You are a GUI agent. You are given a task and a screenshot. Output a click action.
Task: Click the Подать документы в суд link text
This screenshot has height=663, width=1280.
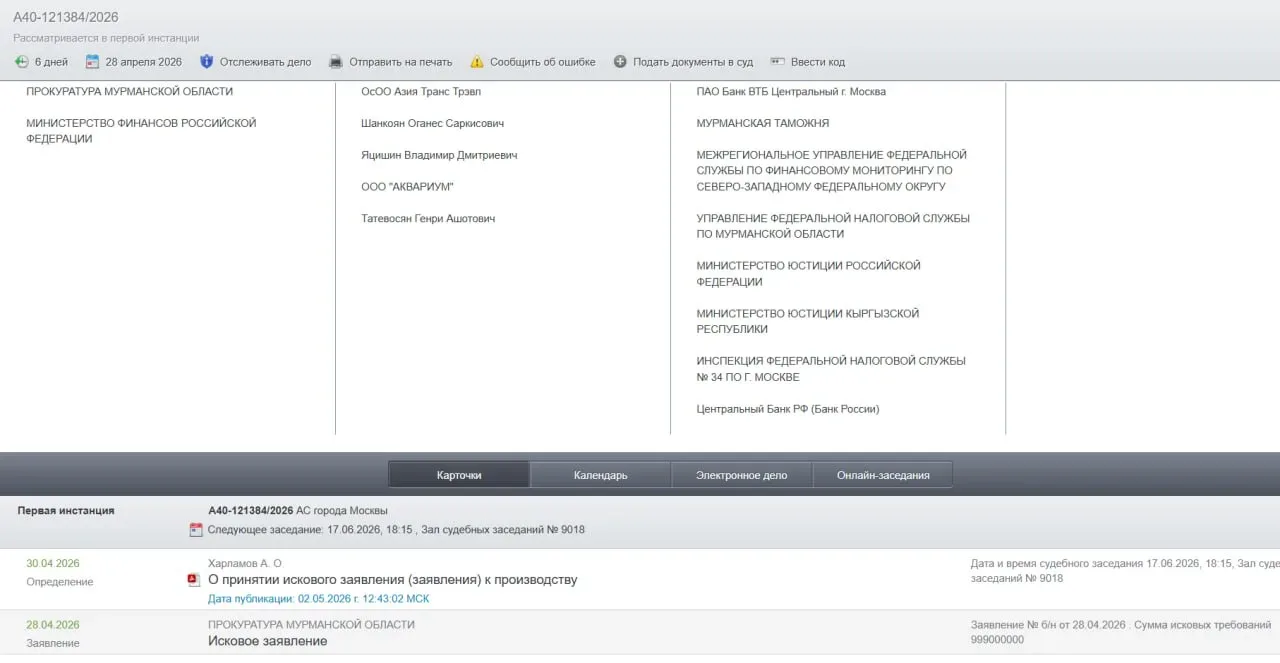click(x=693, y=62)
